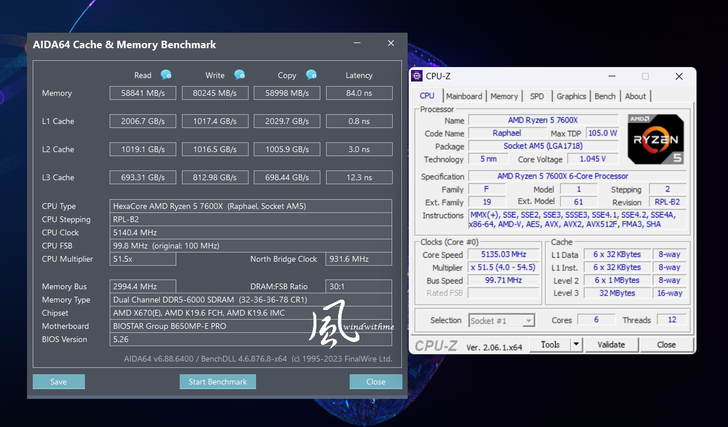Click the Memory Read result field
728x427 pixels.
pos(145,94)
